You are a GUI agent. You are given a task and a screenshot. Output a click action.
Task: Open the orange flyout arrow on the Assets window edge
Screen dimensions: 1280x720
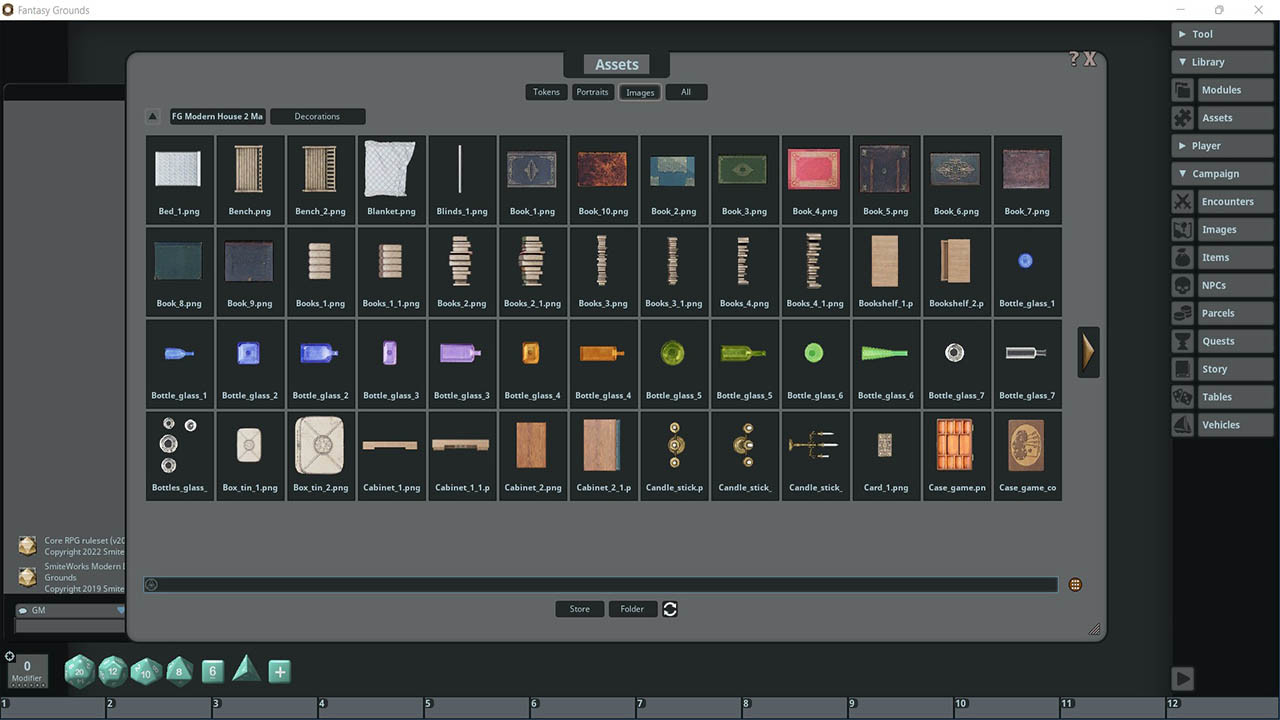1088,352
